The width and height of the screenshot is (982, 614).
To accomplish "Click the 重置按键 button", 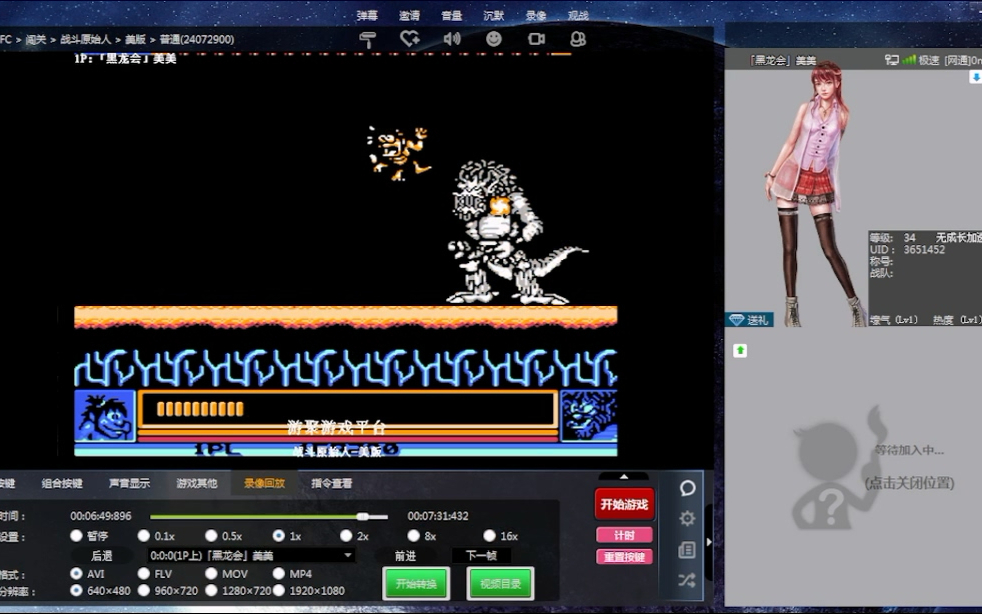I will pos(624,556).
